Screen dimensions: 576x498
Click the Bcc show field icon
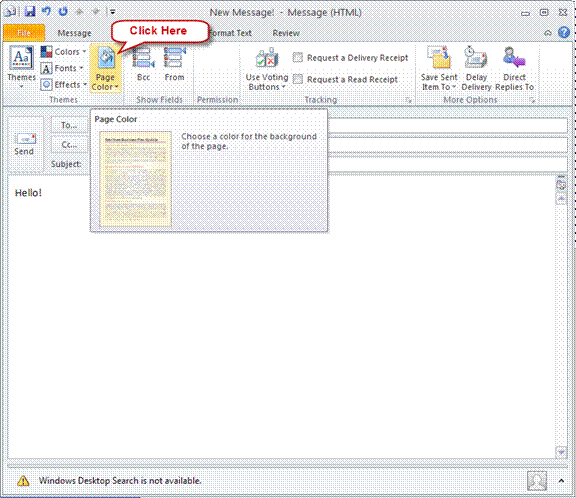[x=143, y=58]
